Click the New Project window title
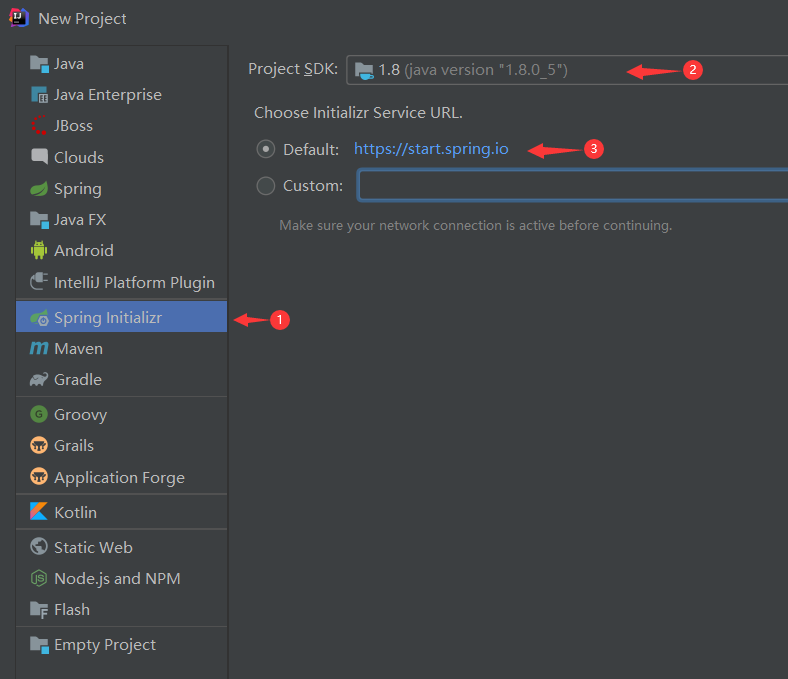788x679 pixels. tap(82, 19)
